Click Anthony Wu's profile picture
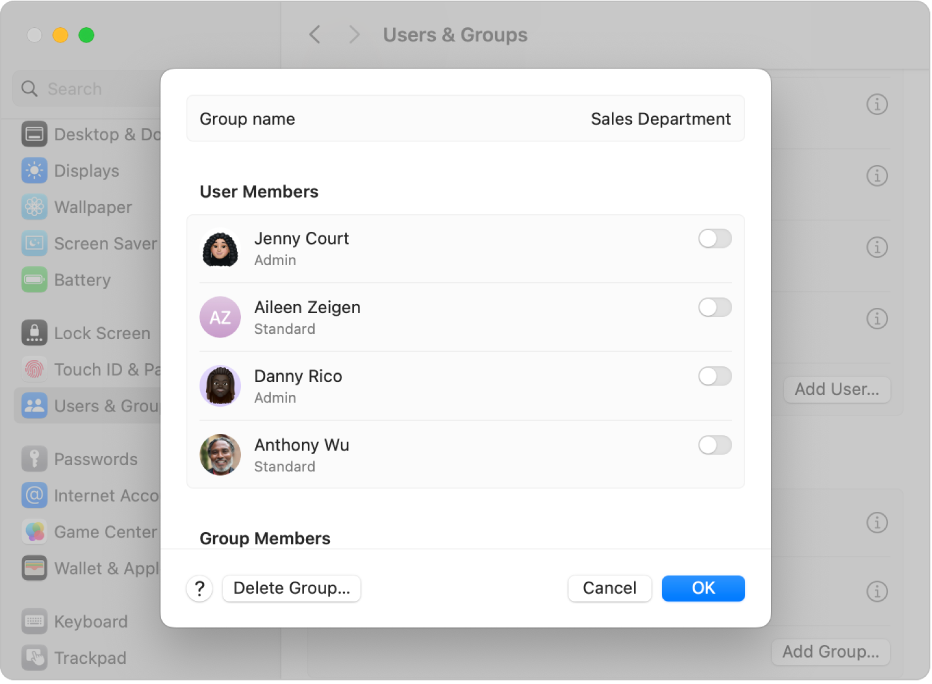 [x=220, y=454]
